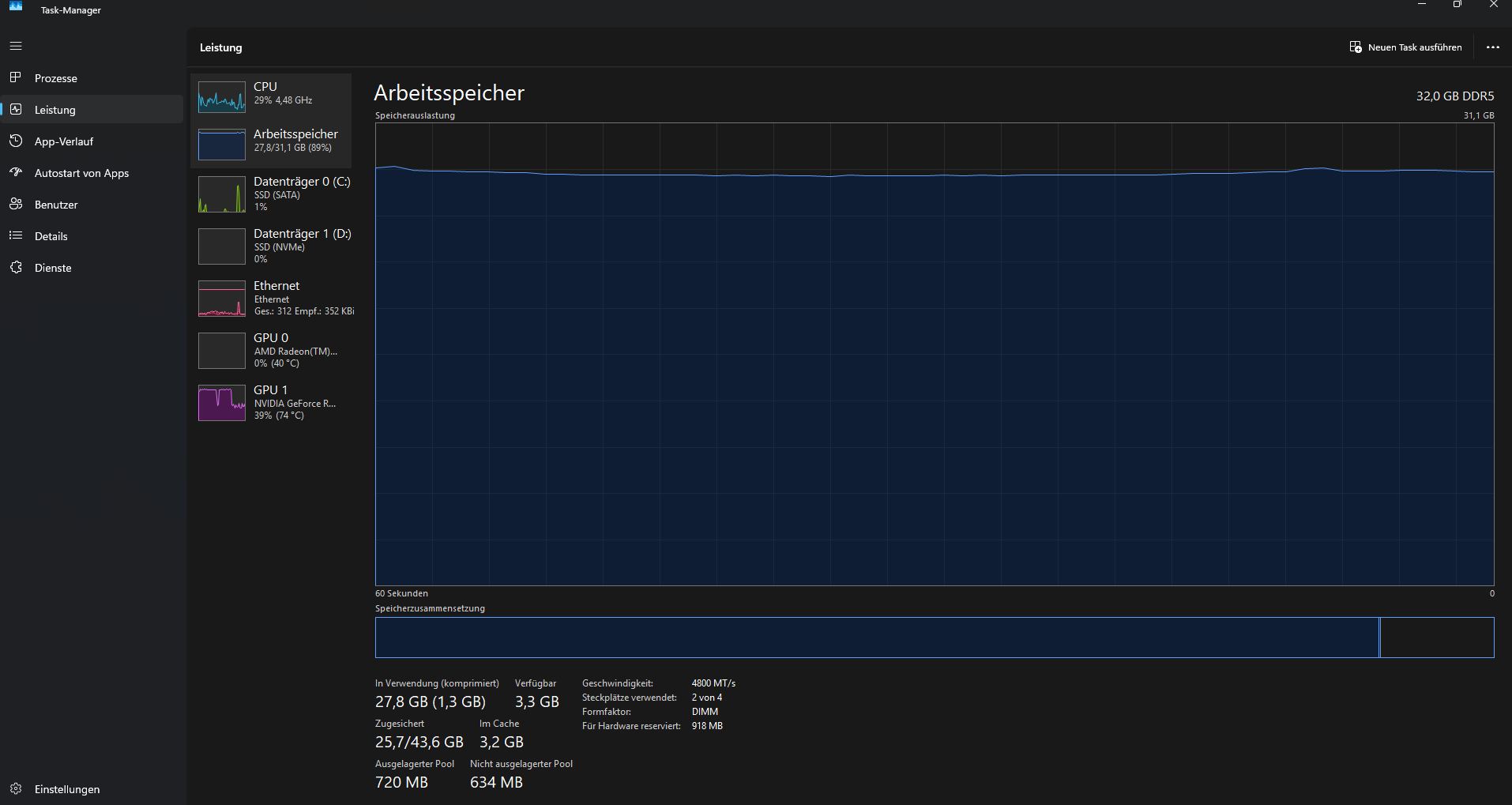Click the Dienste services icon
Screen dimensions: 1512x805
[16, 267]
